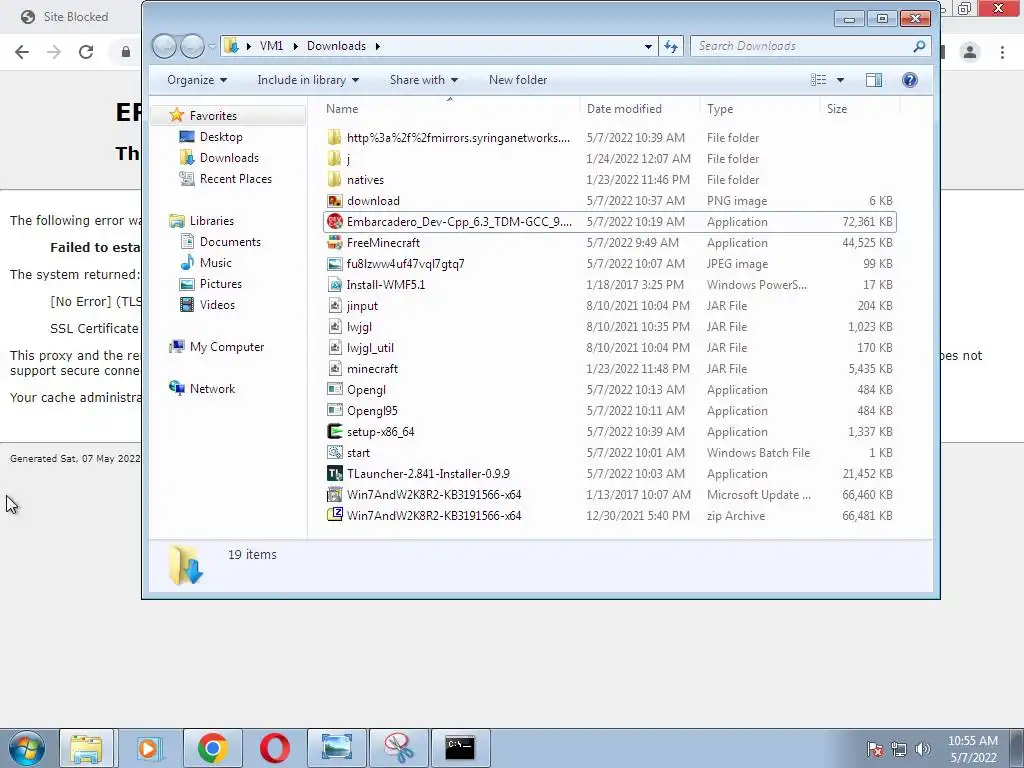Viewport: 1024px width, 768px height.
Task: Open the recent pages dropdown arrow
Action: [x=212, y=46]
